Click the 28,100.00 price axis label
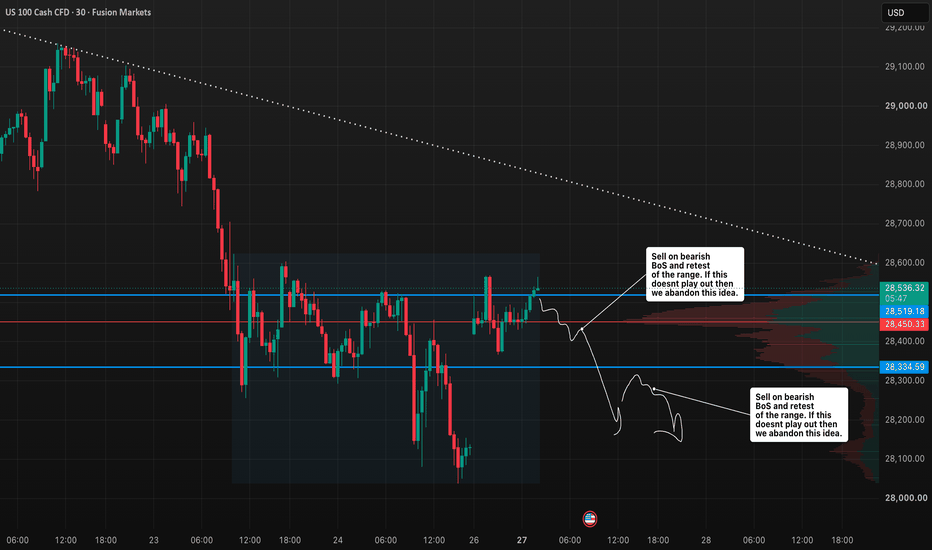 point(905,459)
